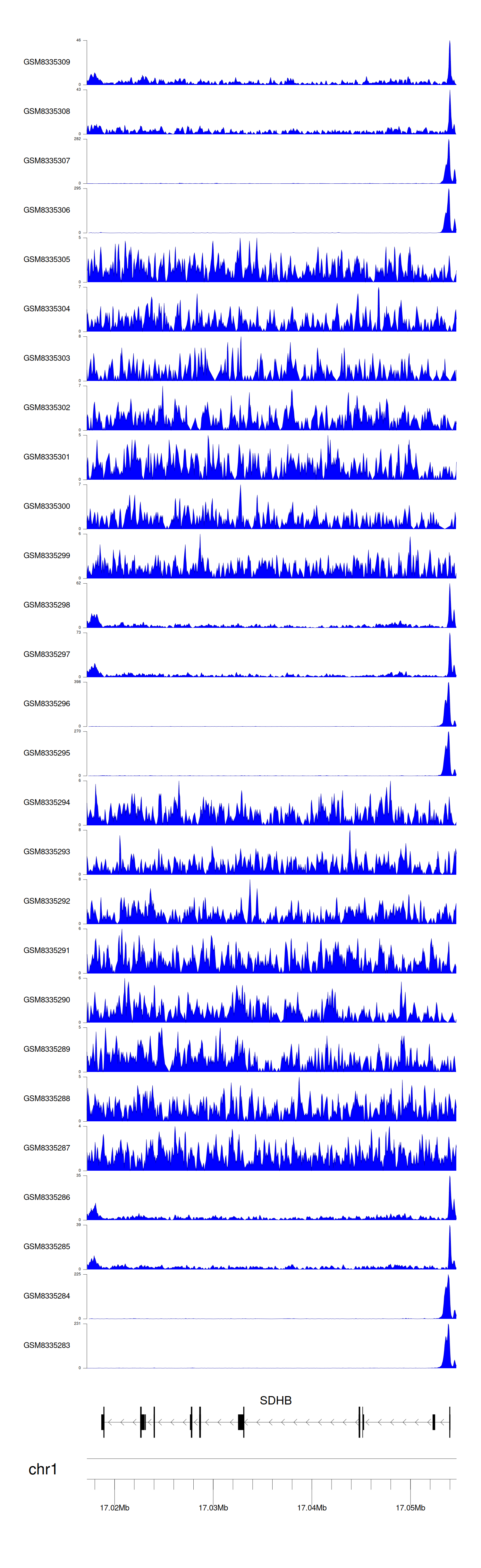The width and height of the screenshot is (481, 1568).
Task: Click the leftmost SDHB exon block
Action: pyautogui.click(x=103, y=1422)
